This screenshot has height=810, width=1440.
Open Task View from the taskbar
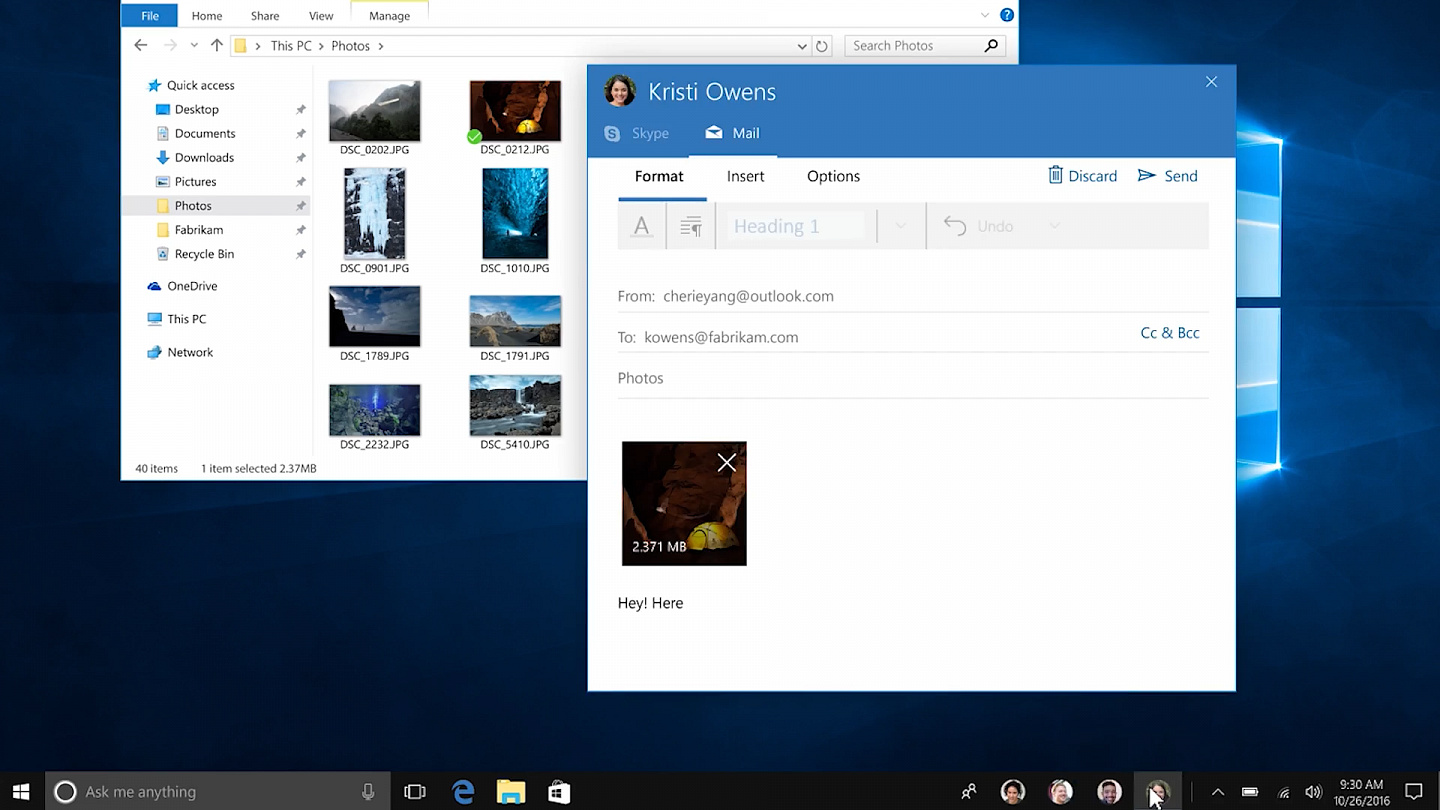(415, 792)
